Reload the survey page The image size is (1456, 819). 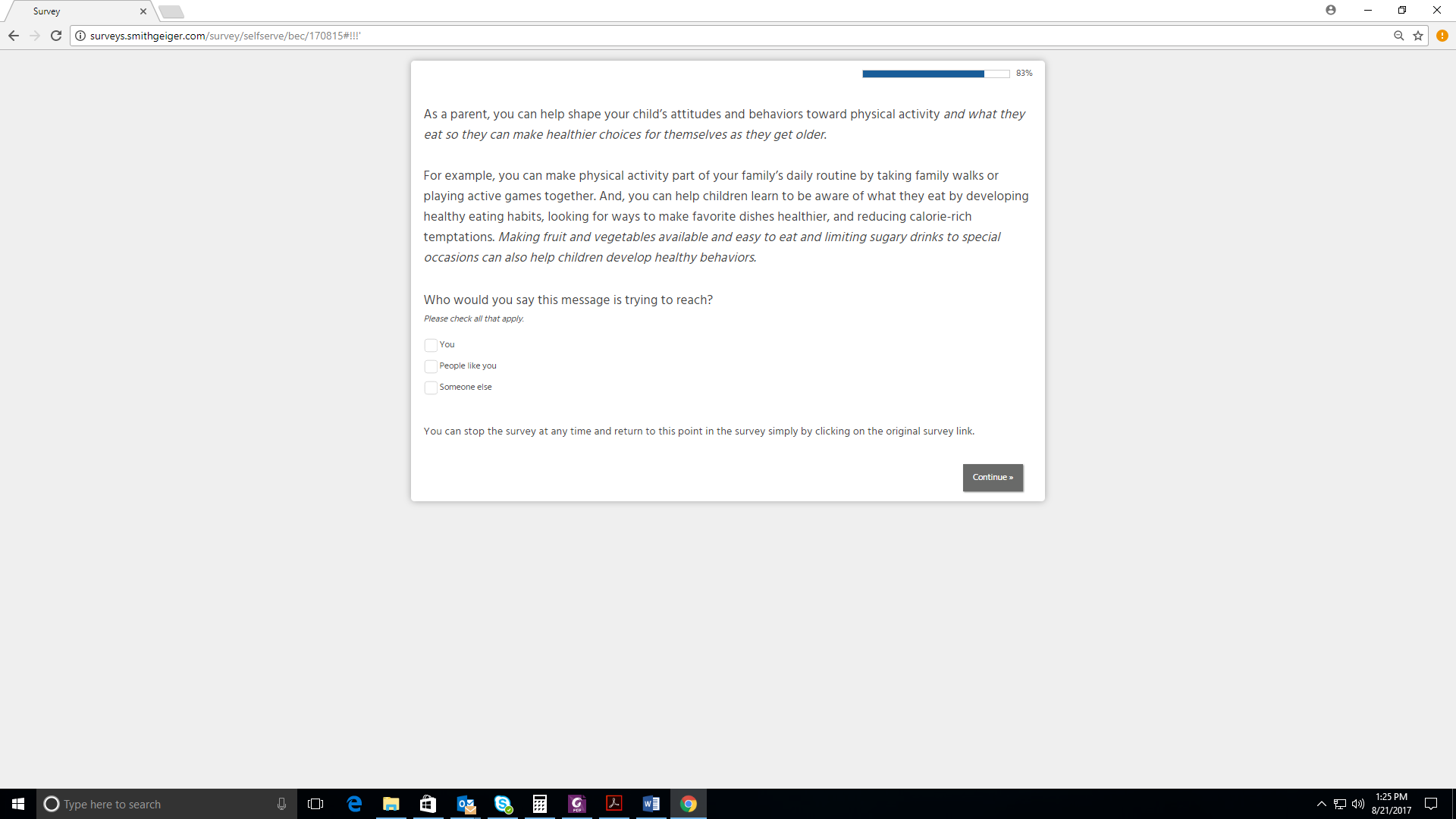(x=56, y=36)
